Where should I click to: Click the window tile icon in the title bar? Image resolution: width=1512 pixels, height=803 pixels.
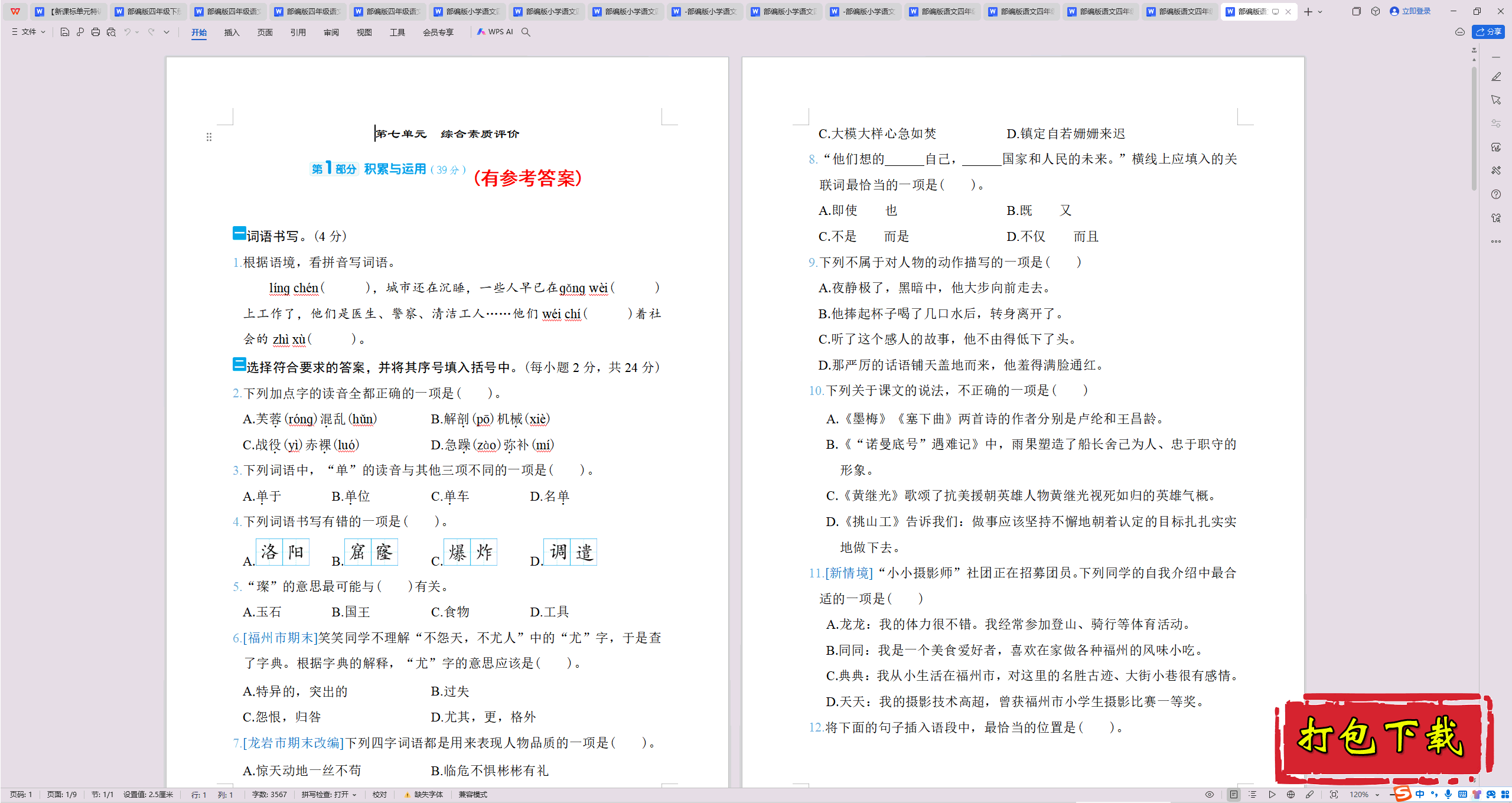click(1356, 11)
